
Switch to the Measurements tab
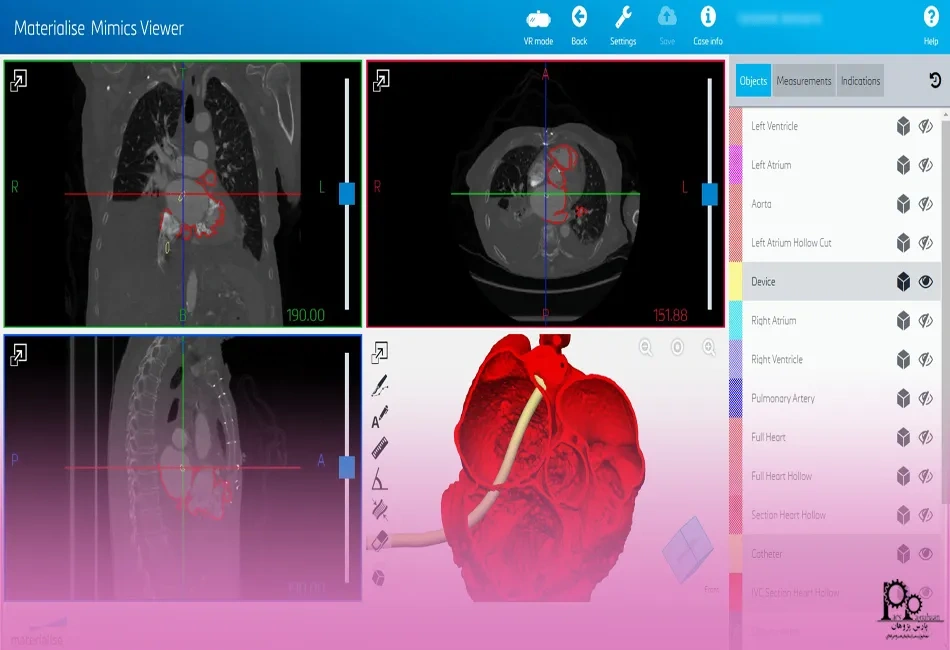pos(804,81)
